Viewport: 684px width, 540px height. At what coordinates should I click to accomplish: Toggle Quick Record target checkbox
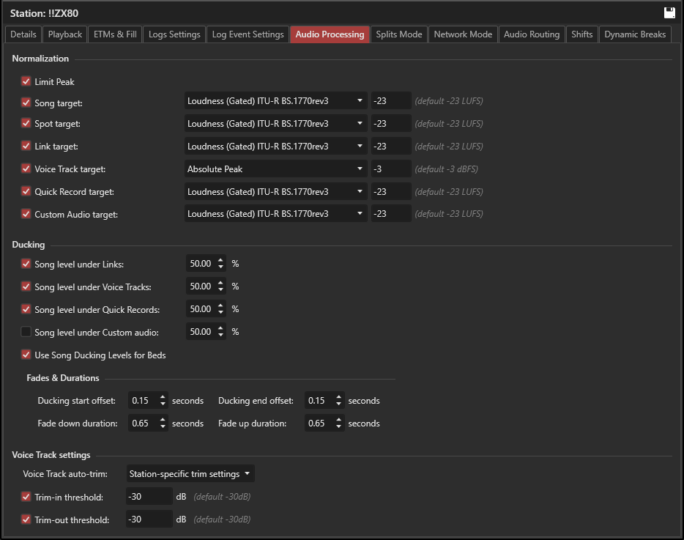[26, 191]
